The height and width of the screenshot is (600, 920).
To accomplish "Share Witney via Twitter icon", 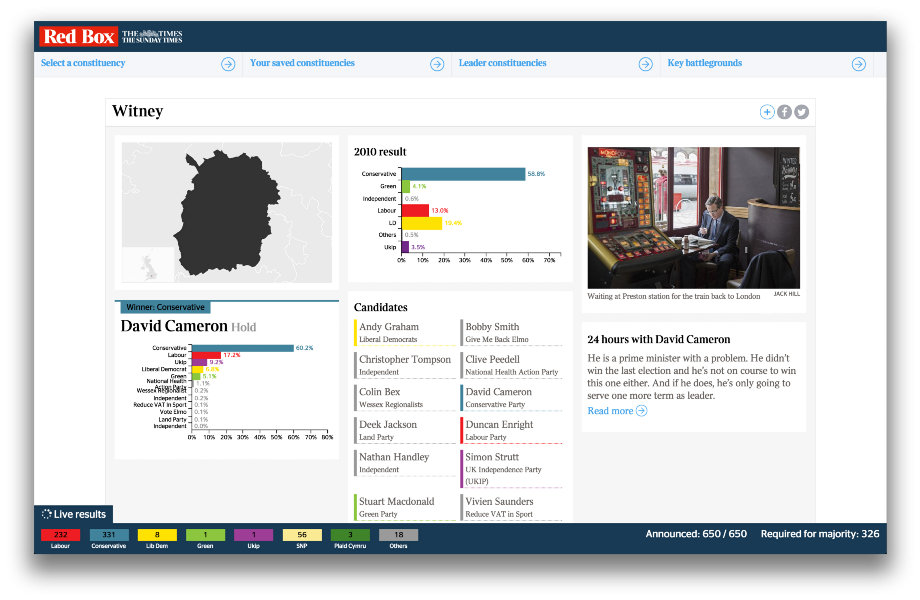I will coord(801,112).
